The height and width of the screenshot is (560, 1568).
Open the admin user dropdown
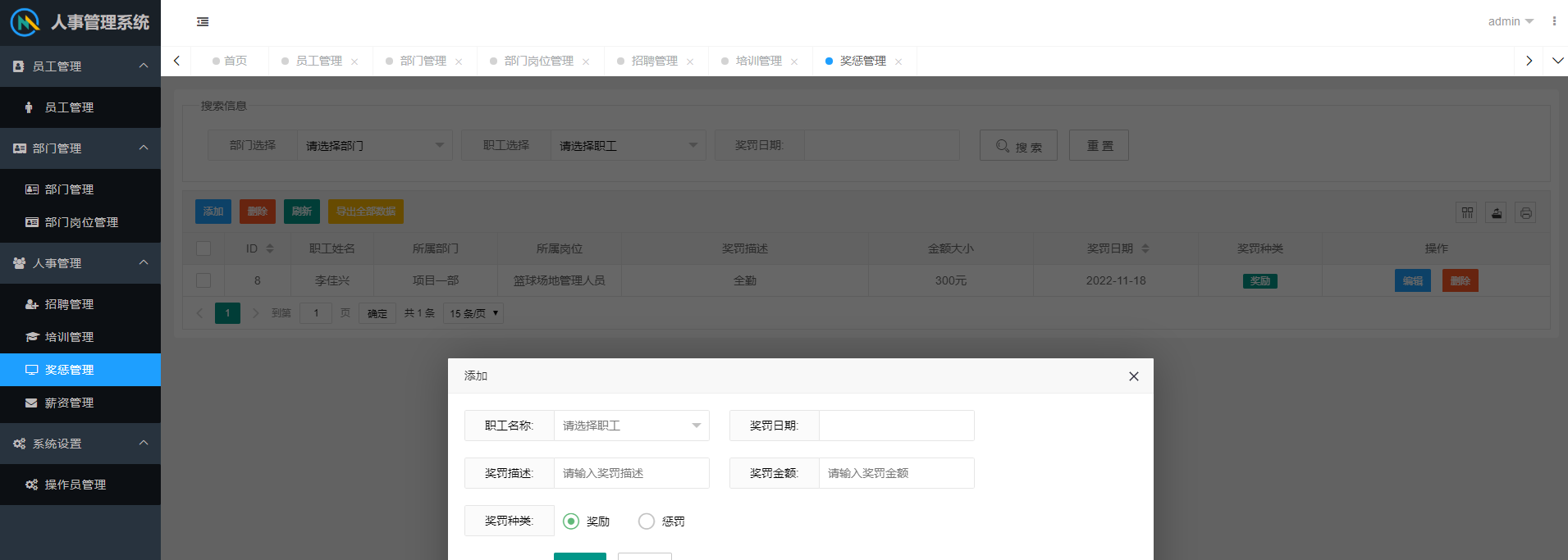[x=1510, y=21]
